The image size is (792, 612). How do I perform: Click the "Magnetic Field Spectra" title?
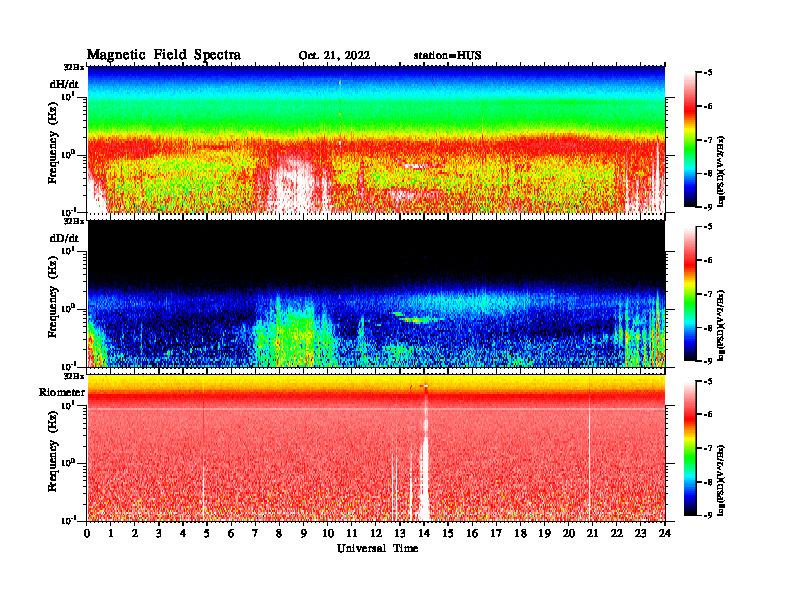pos(164,55)
